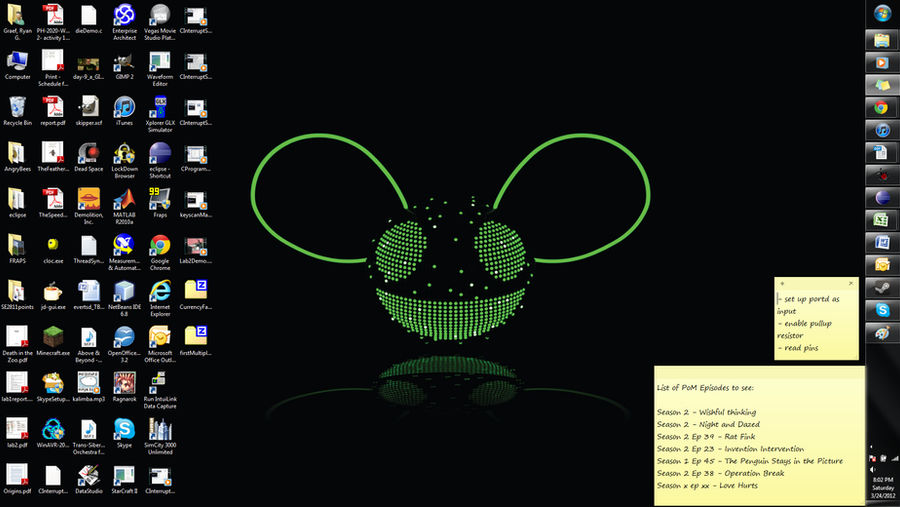Select the Measurement & Automation icon
Image resolution: width=900 pixels, height=507 pixels.
pyautogui.click(x=124, y=252)
